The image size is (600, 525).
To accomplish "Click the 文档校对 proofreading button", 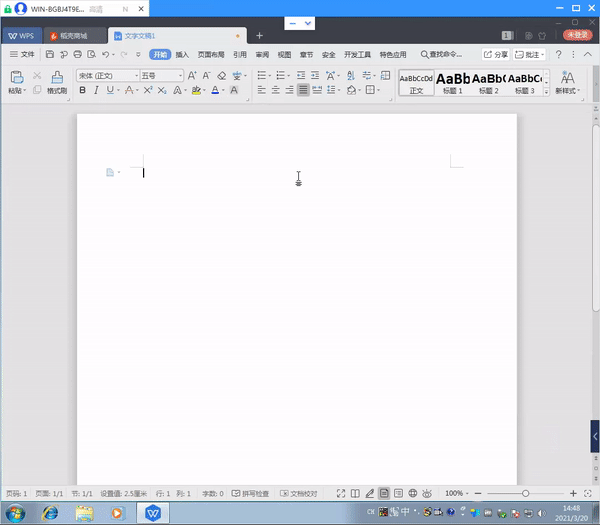I will [x=299, y=493].
